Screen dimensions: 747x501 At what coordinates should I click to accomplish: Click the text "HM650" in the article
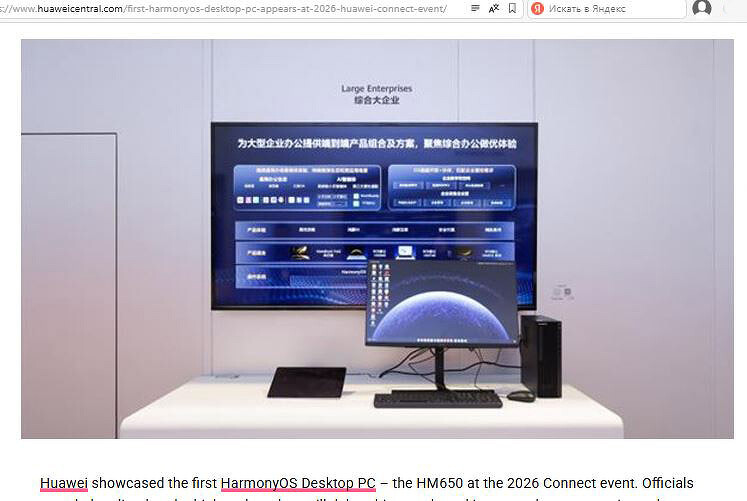pos(439,483)
